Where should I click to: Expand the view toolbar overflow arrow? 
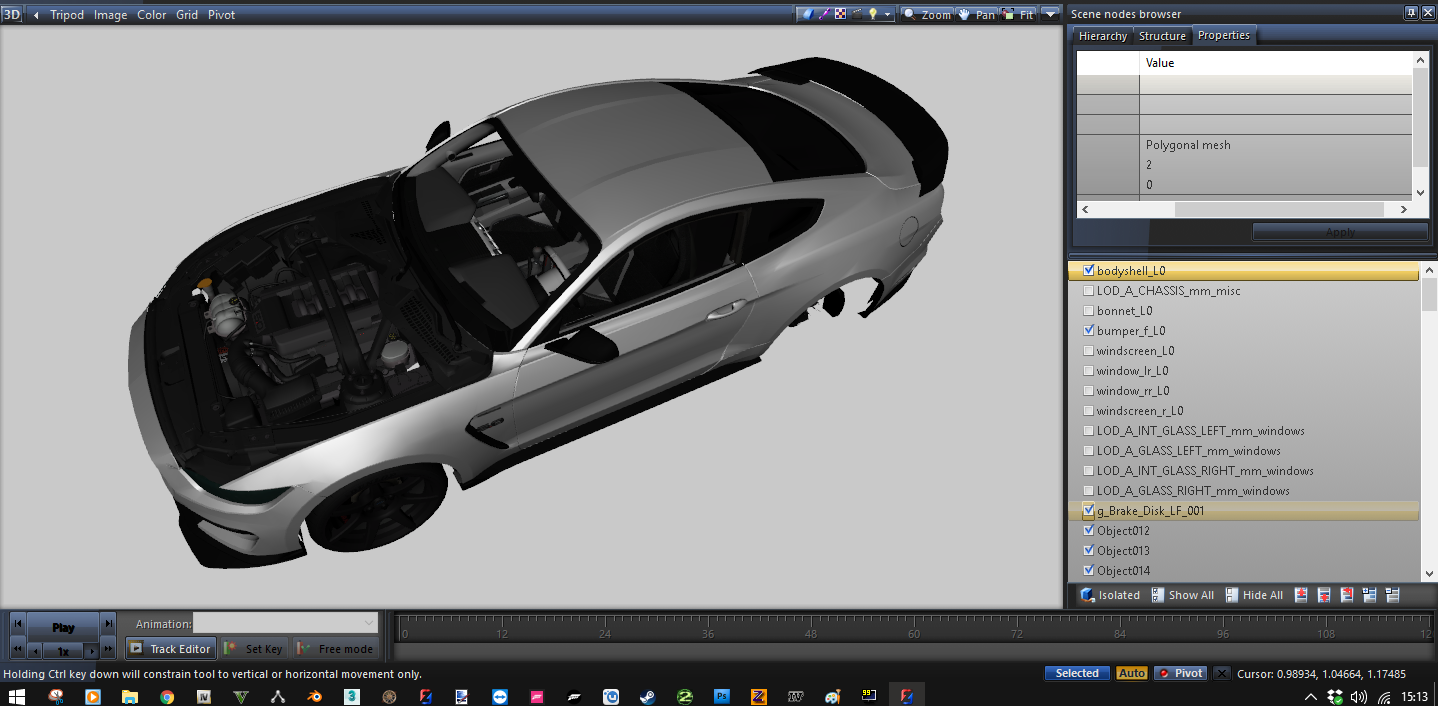[1050, 15]
